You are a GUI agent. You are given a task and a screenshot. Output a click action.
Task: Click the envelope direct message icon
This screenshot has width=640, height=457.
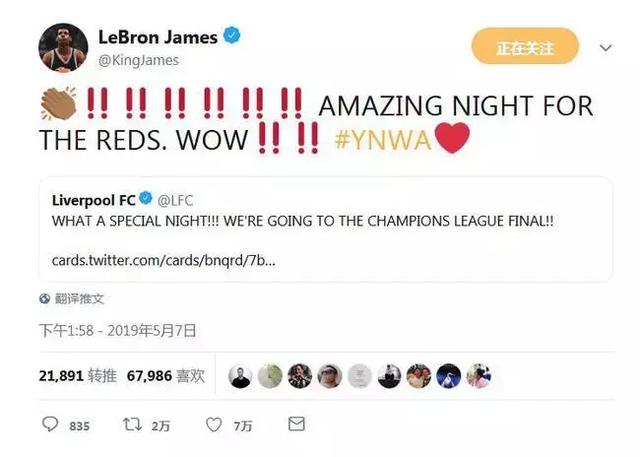296,424
